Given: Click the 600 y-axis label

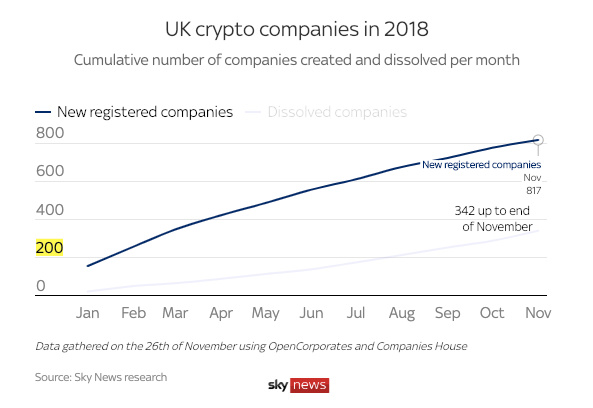Looking at the screenshot, I should click(50, 171).
